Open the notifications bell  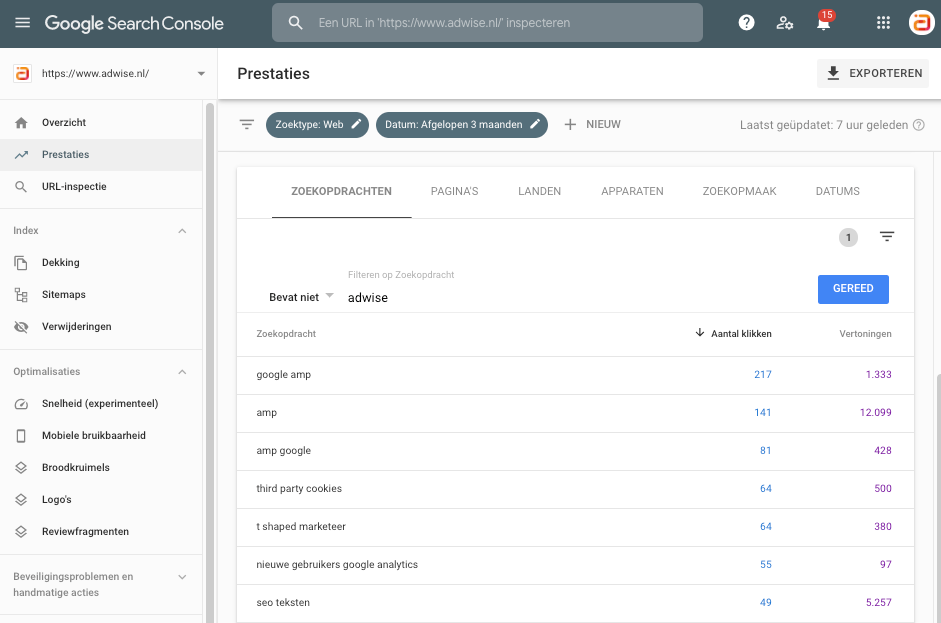click(824, 24)
